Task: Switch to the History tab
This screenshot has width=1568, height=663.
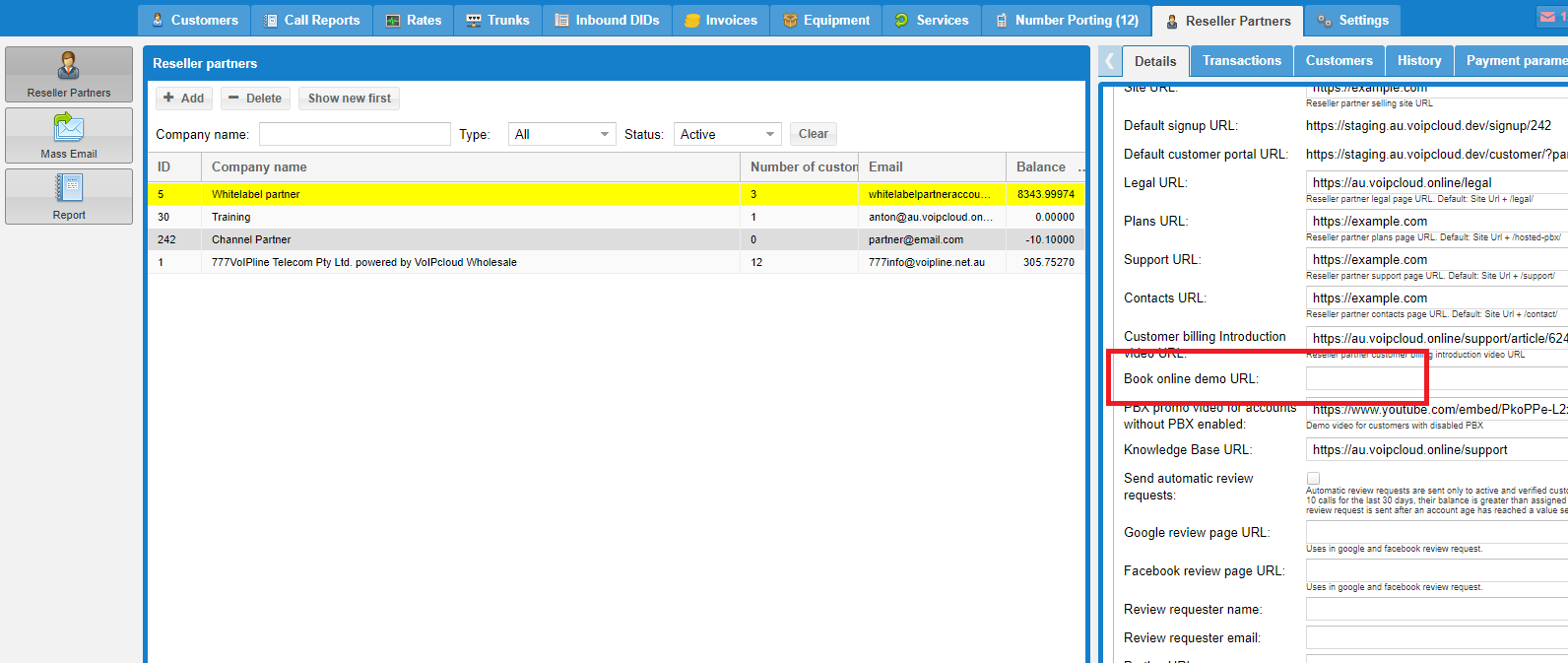Action: (x=1418, y=61)
